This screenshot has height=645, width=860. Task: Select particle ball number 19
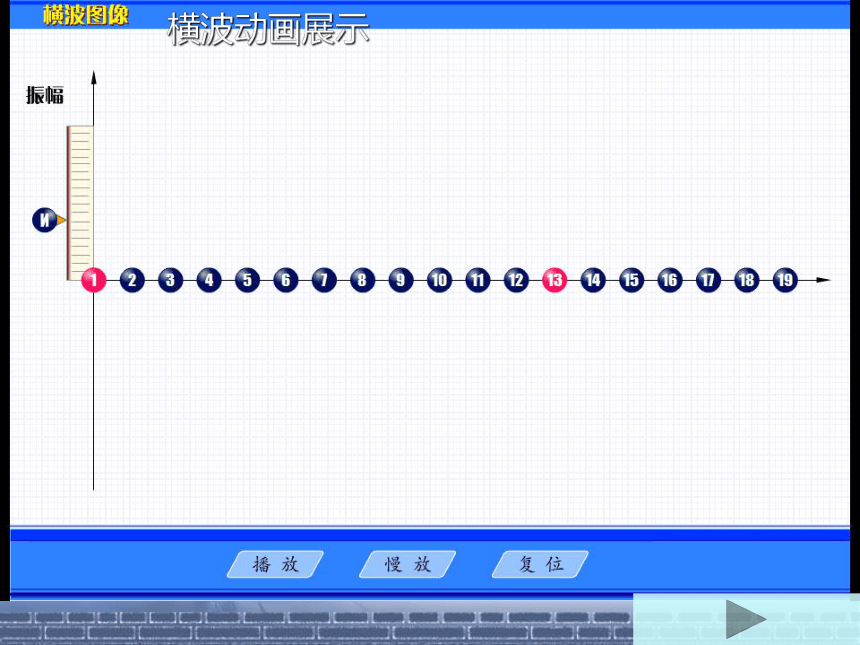[785, 280]
